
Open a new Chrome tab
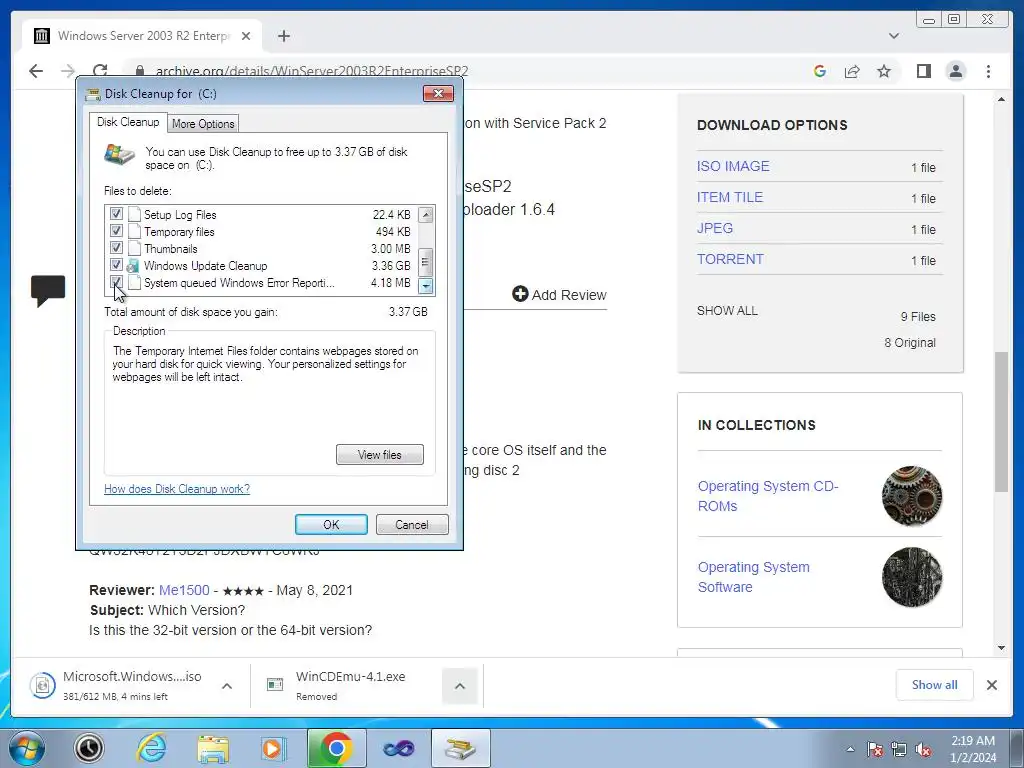283,36
